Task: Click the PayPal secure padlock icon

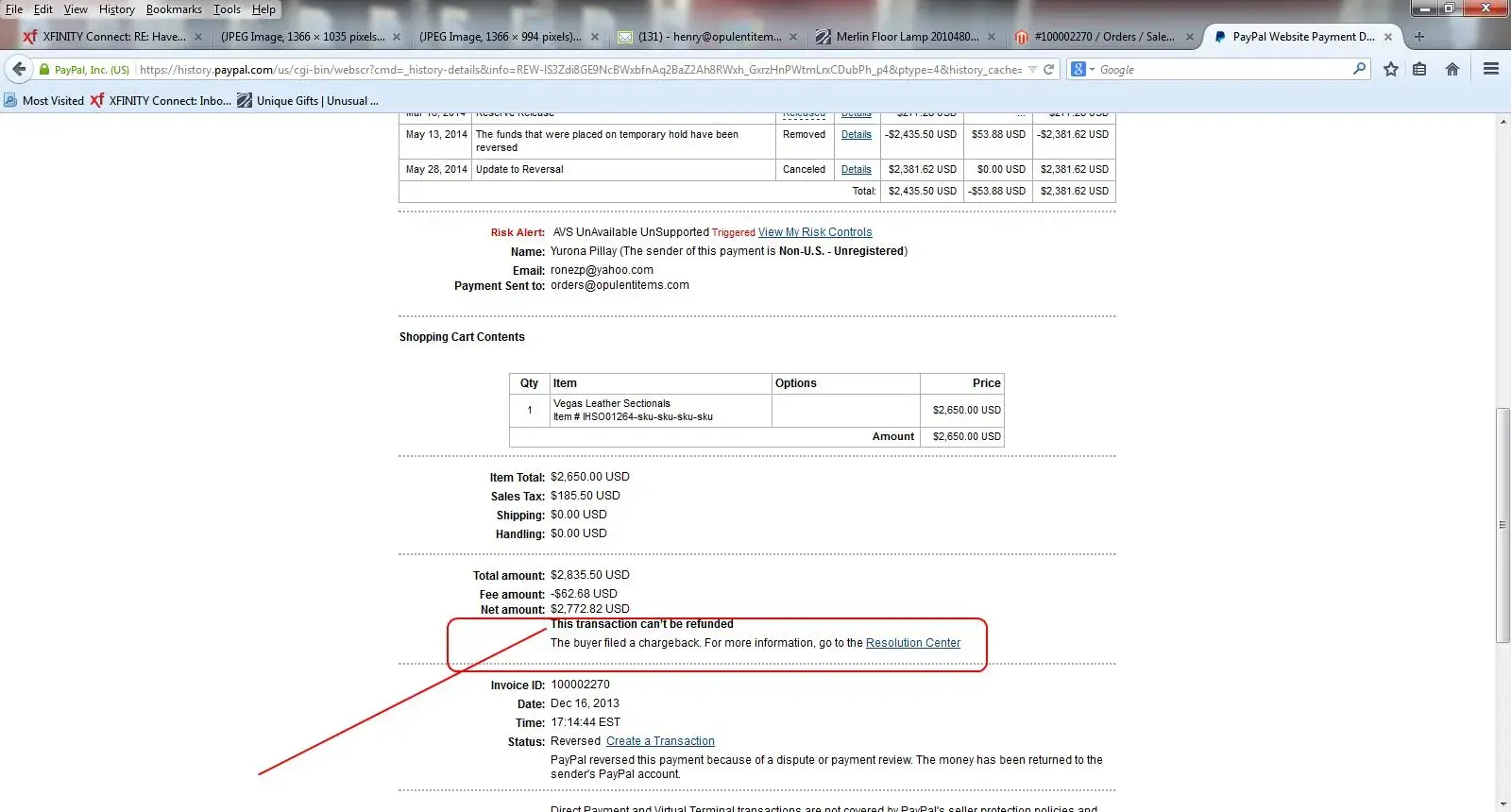Action: click(x=44, y=69)
